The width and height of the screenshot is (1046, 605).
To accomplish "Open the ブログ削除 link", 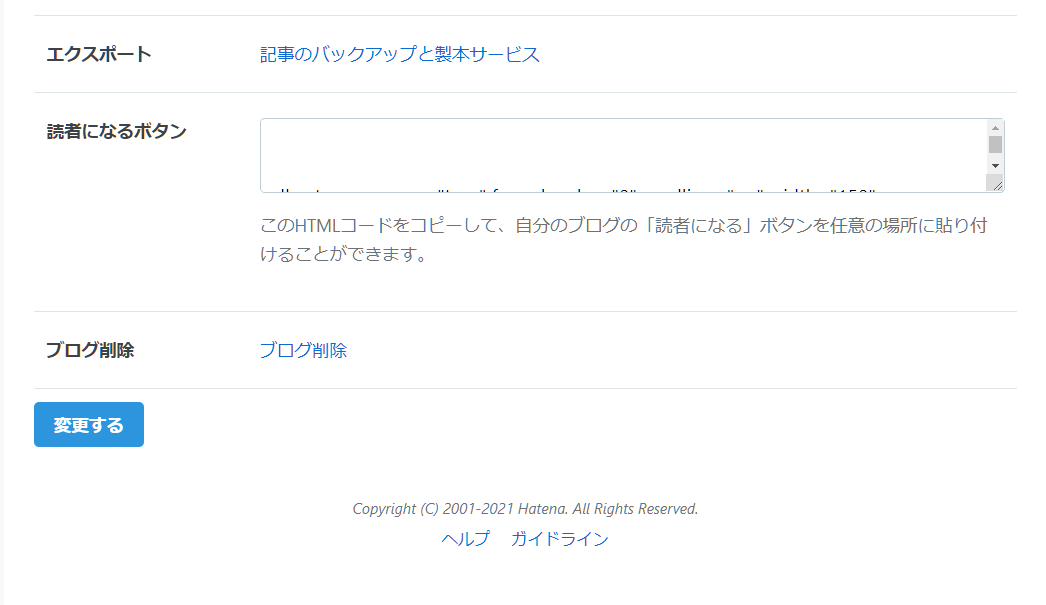I will [x=304, y=350].
